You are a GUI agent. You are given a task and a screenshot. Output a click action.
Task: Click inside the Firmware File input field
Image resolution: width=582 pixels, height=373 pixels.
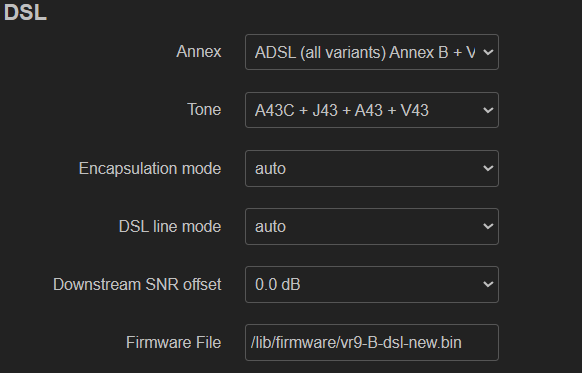pyautogui.click(x=372, y=342)
